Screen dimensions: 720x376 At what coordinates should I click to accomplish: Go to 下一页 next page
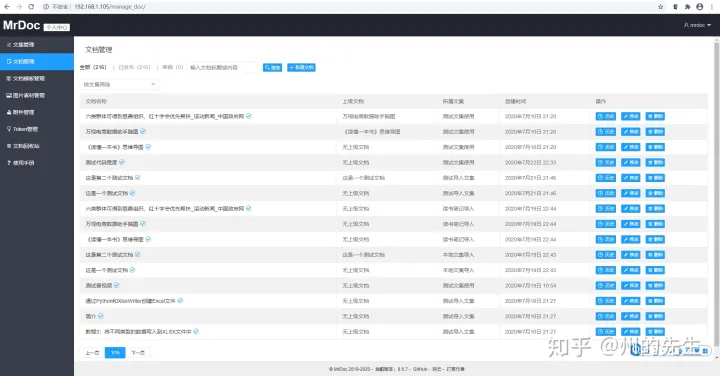click(138, 353)
